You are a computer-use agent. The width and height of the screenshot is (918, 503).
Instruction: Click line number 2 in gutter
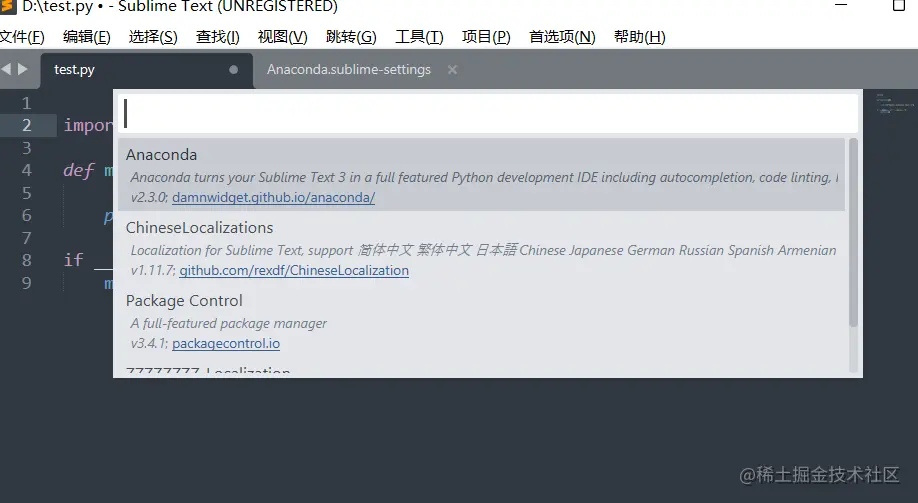click(26, 125)
